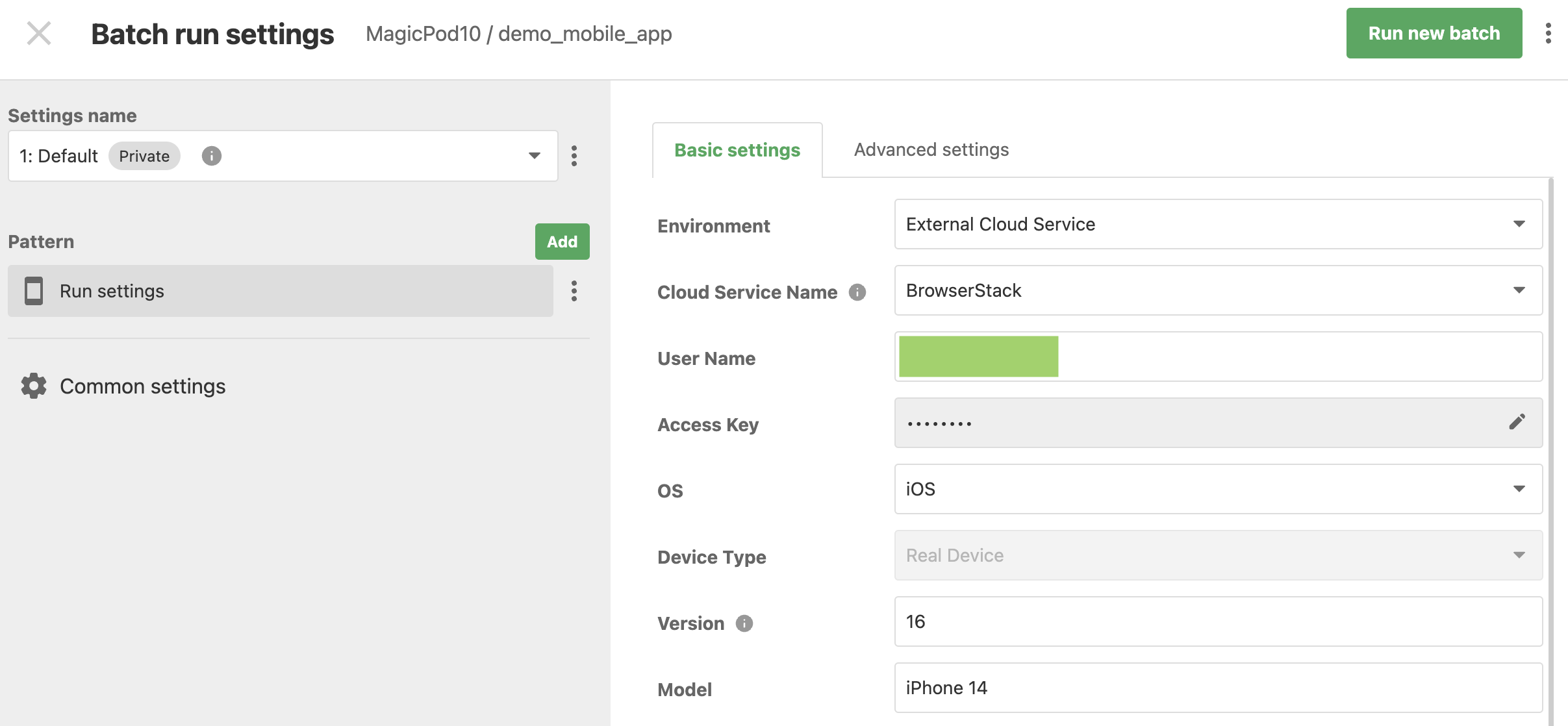Click the settings panel vertical scrollbar
This screenshot has width=1568, height=726.
[1552, 451]
